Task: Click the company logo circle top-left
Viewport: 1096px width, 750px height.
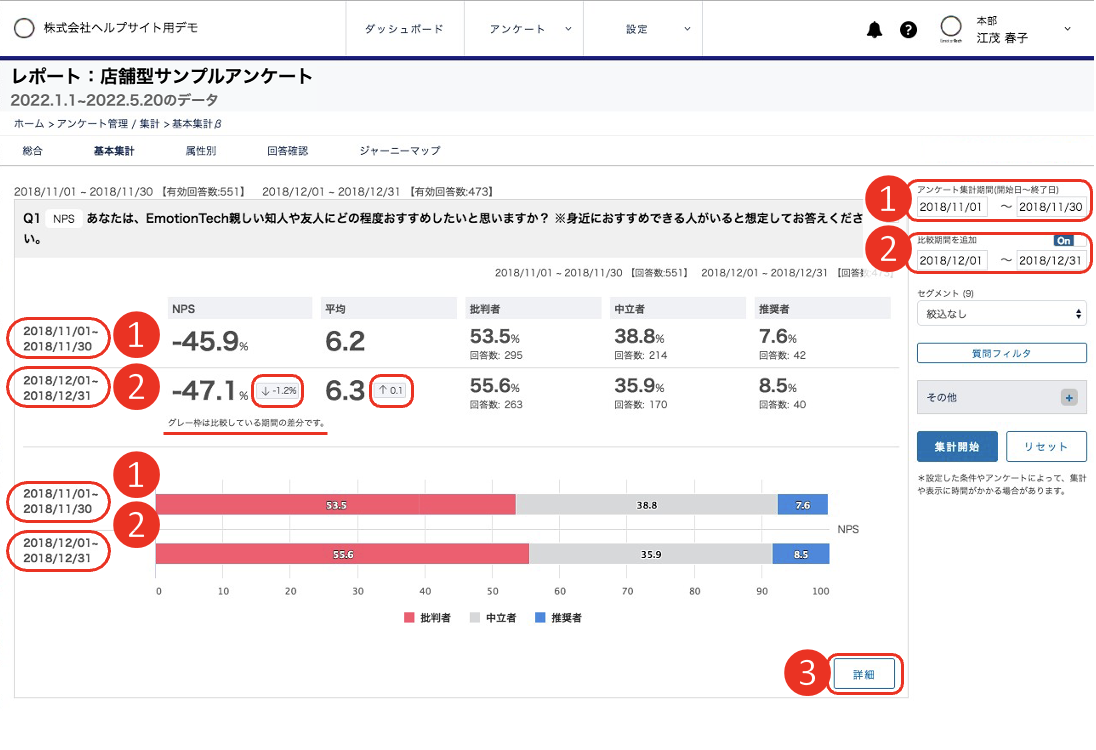Action: (25, 28)
